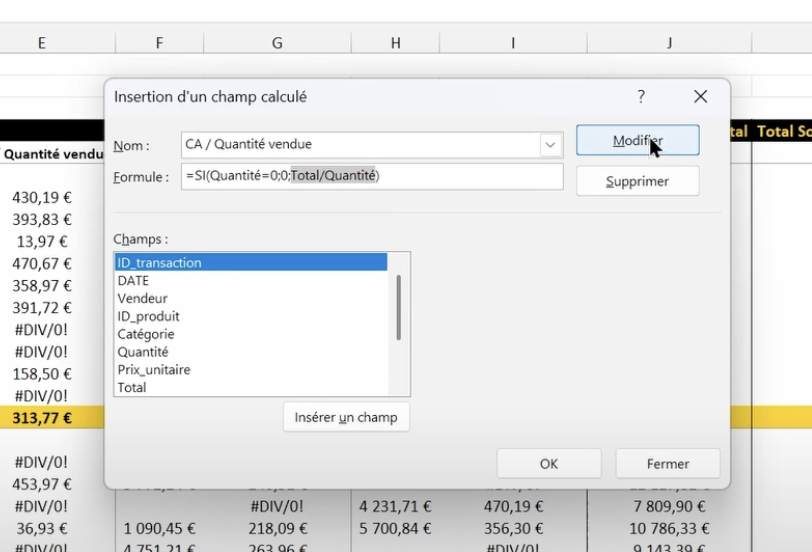The width and height of the screenshot is (812, 552).
Task: Select column F header
Action: [160, 42]
